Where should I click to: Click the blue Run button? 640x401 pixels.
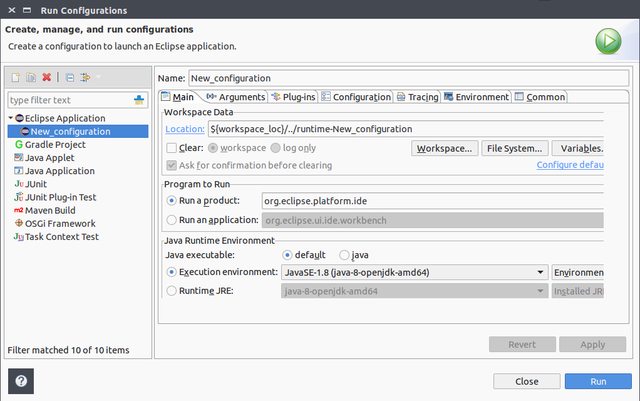(x=598, y=381)
